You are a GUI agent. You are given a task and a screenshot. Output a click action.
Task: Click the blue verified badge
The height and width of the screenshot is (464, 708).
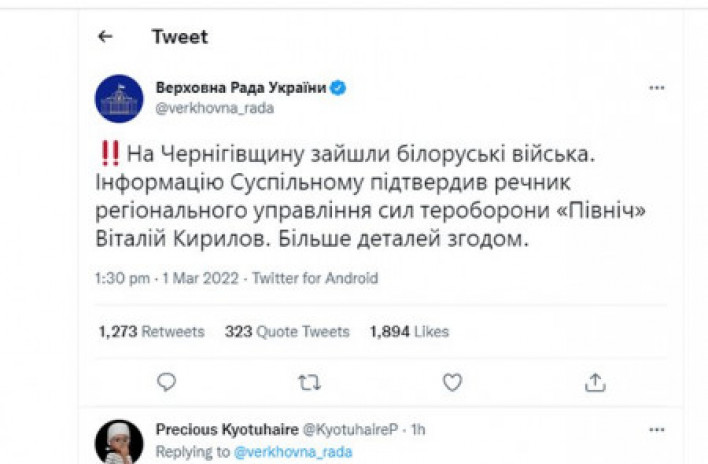339,88
